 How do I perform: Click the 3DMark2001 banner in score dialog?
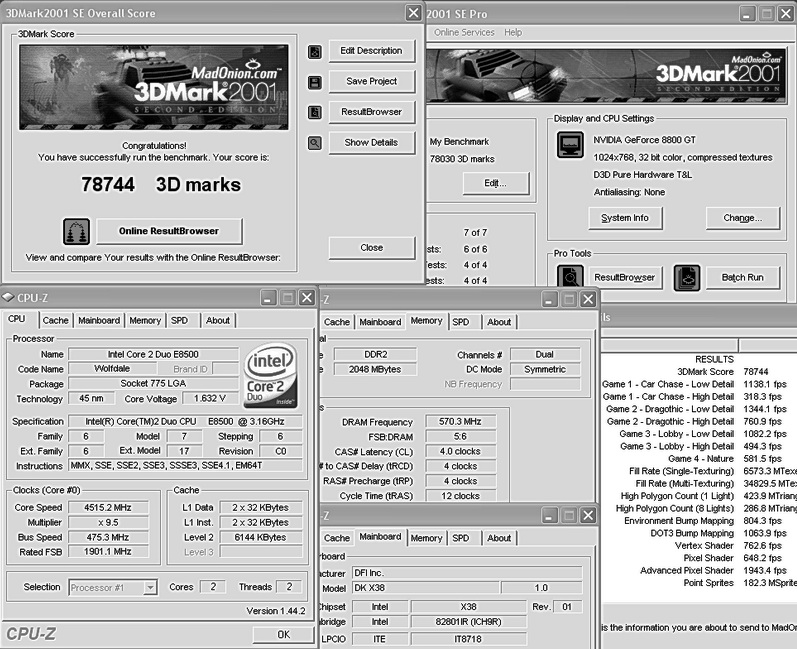[154, 87]
